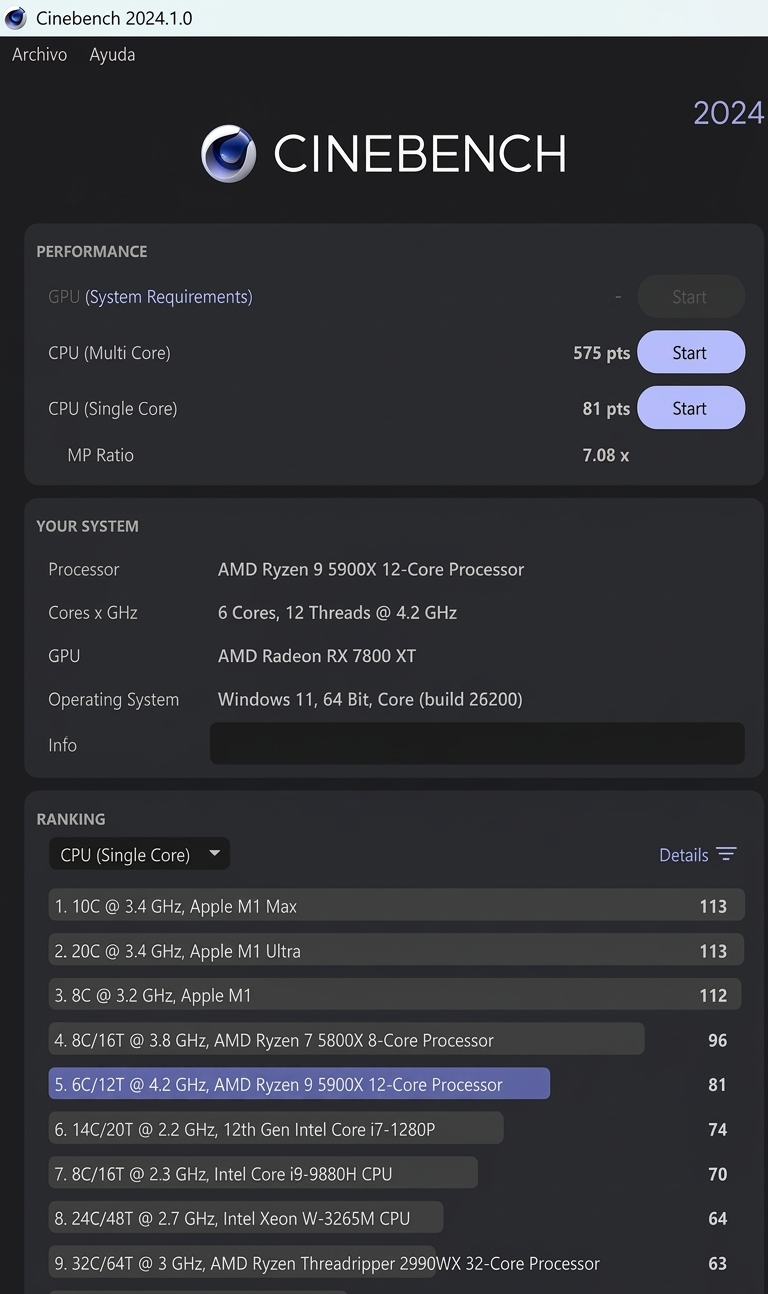Select the highlighted Ryzen 9 5900X ranking entry

(x=300, y=1084)
